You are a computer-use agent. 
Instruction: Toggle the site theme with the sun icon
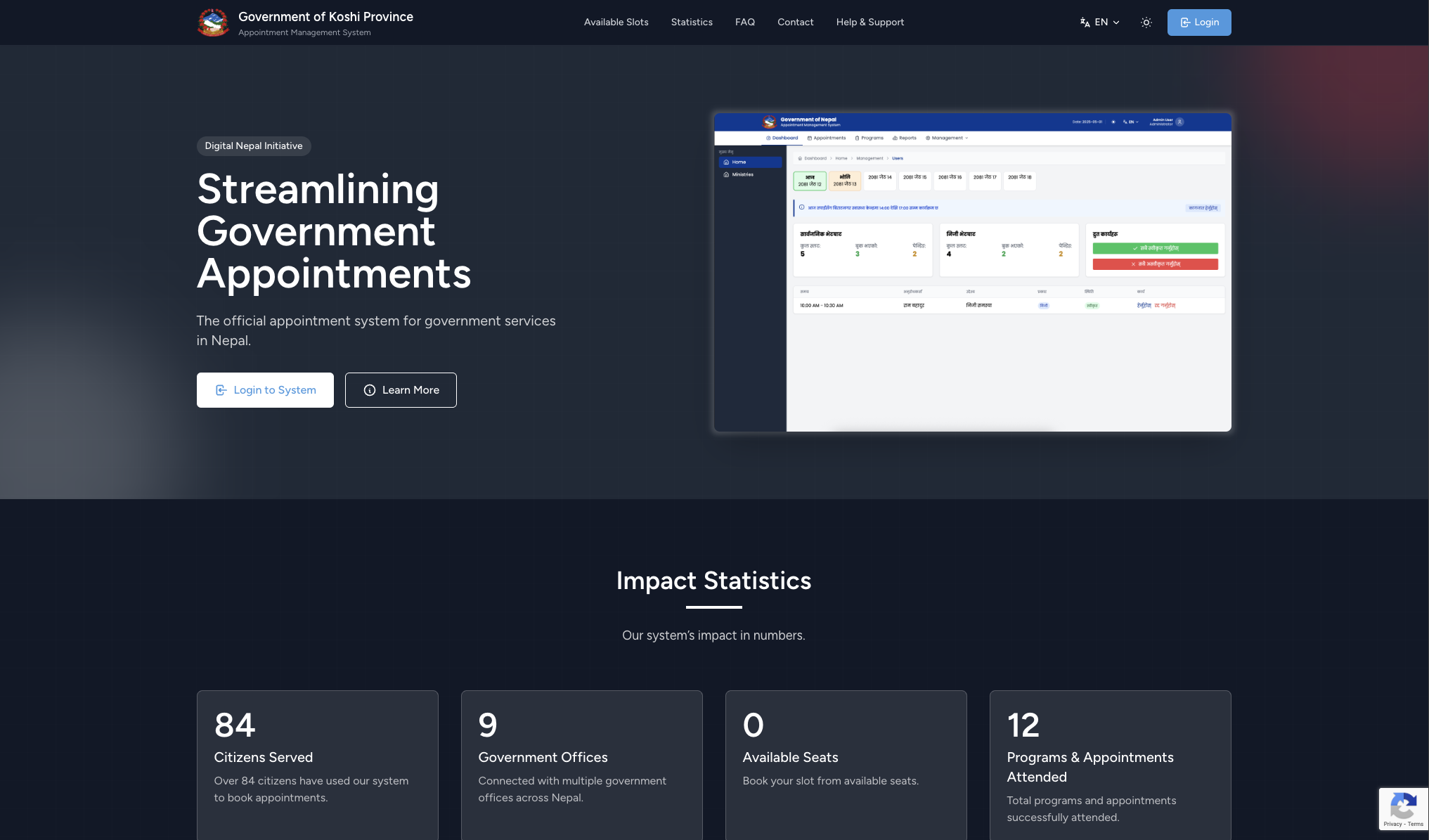(1146, 22)
